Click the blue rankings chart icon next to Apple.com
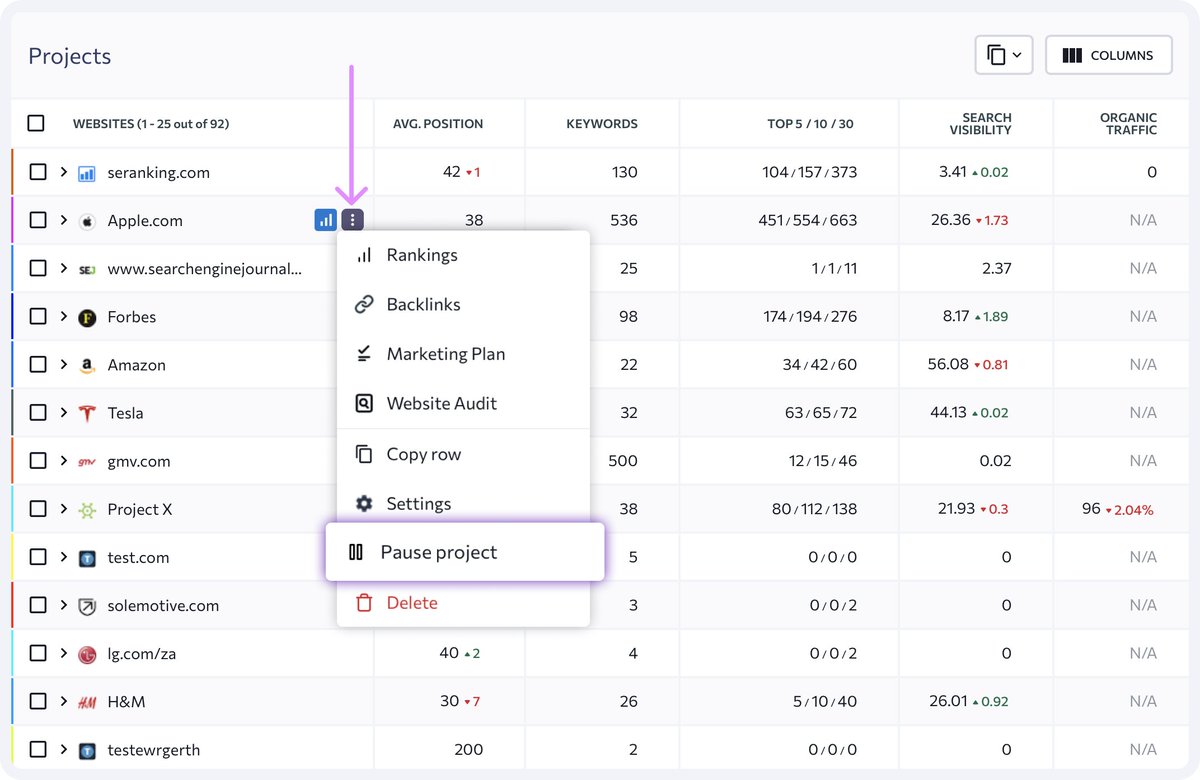 (x=325, y=219)
